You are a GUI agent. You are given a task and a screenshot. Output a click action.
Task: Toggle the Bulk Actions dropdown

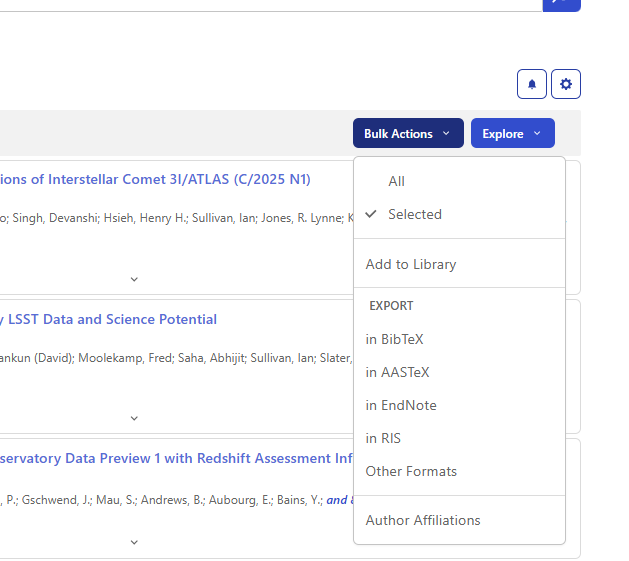[x=407, y=133]
